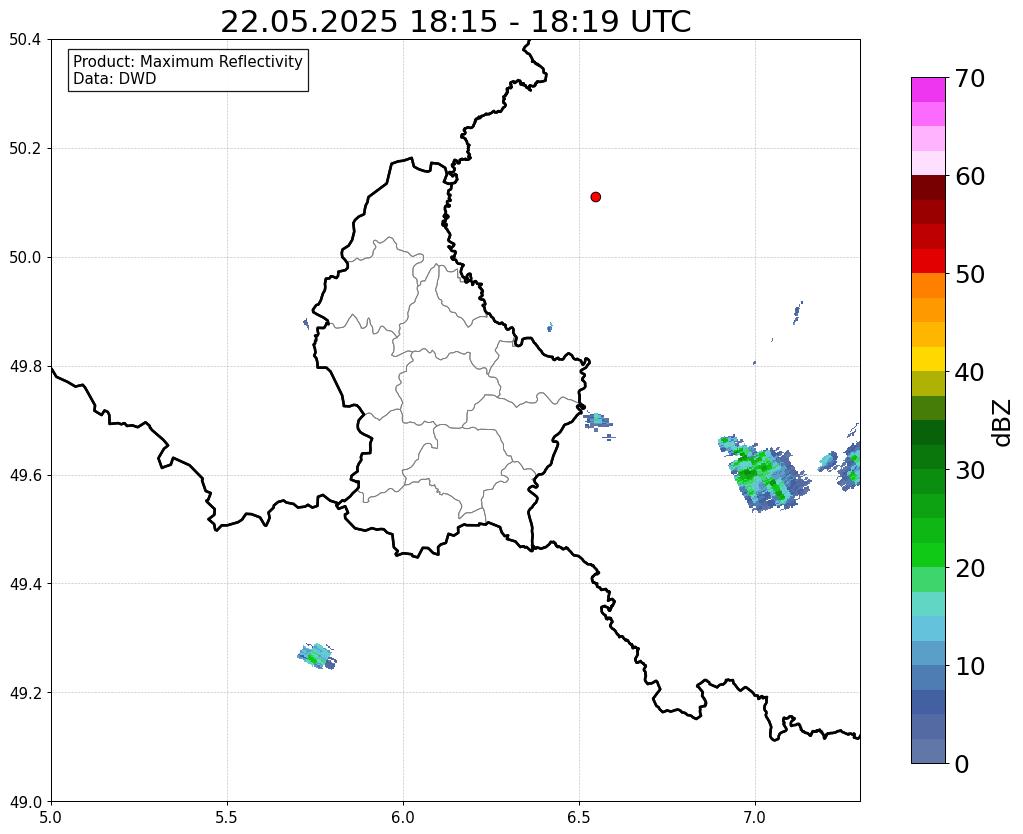1023x834 pixels.
Task: Select the "Product: Maximum Reflectivity" label
Action: 188,61
